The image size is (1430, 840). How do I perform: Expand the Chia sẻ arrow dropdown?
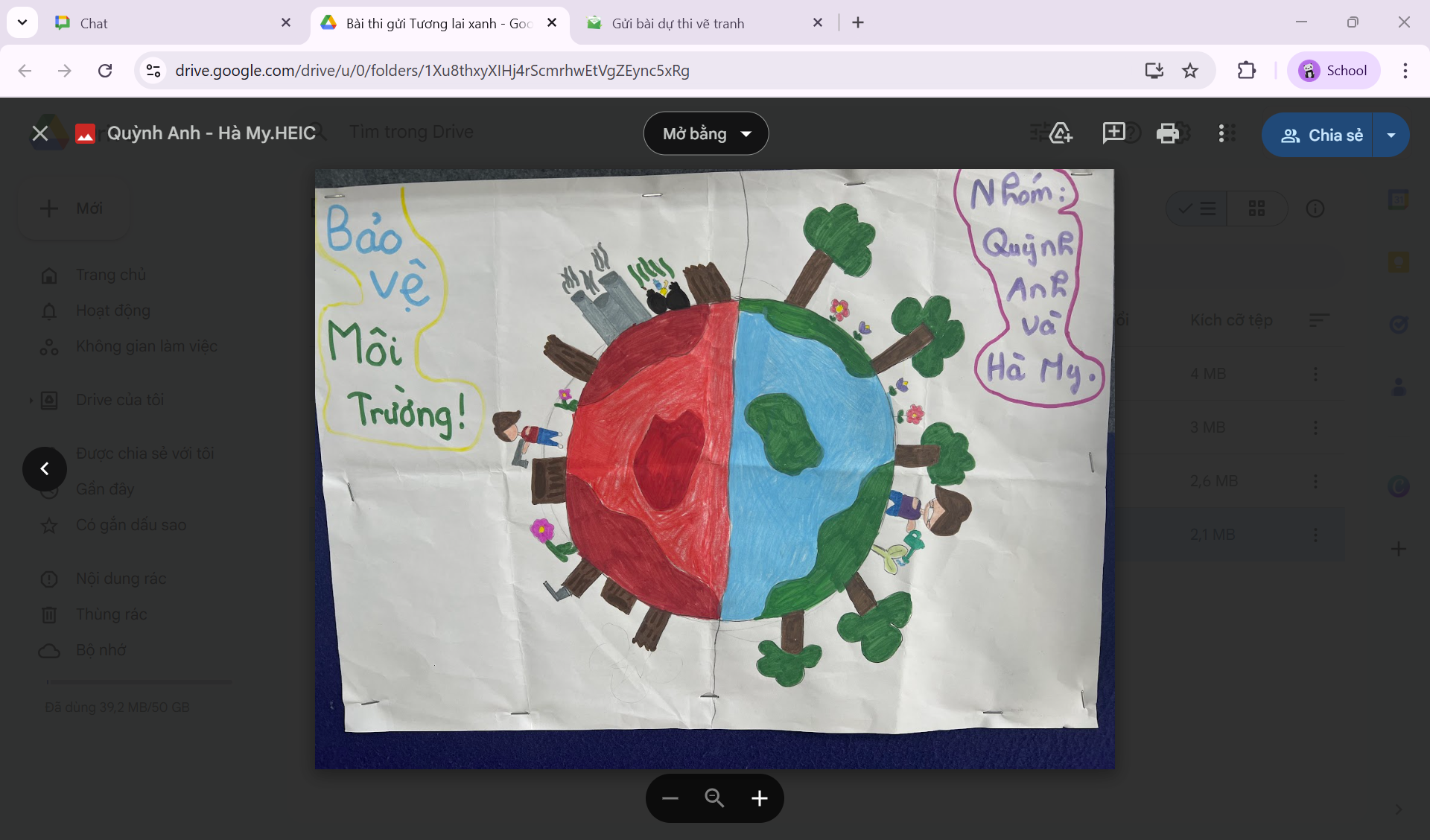tap(1391, 135)
